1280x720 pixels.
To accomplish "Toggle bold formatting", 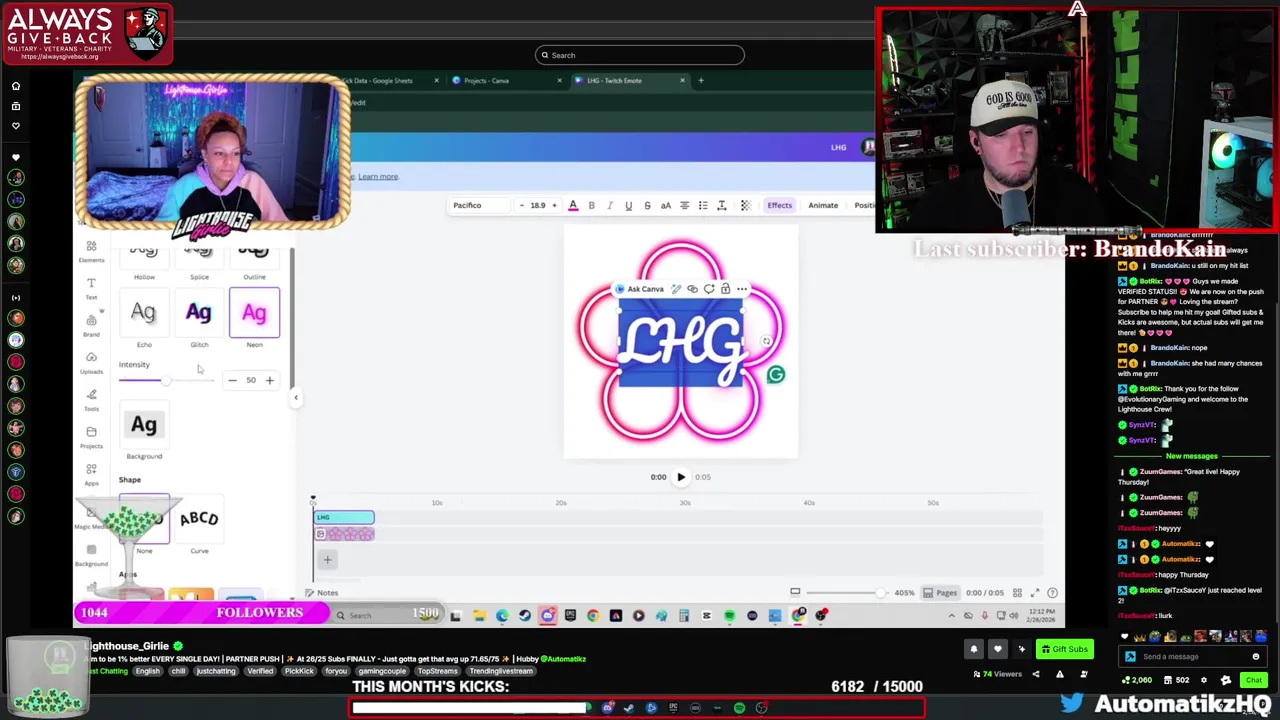I will (591, 205).
